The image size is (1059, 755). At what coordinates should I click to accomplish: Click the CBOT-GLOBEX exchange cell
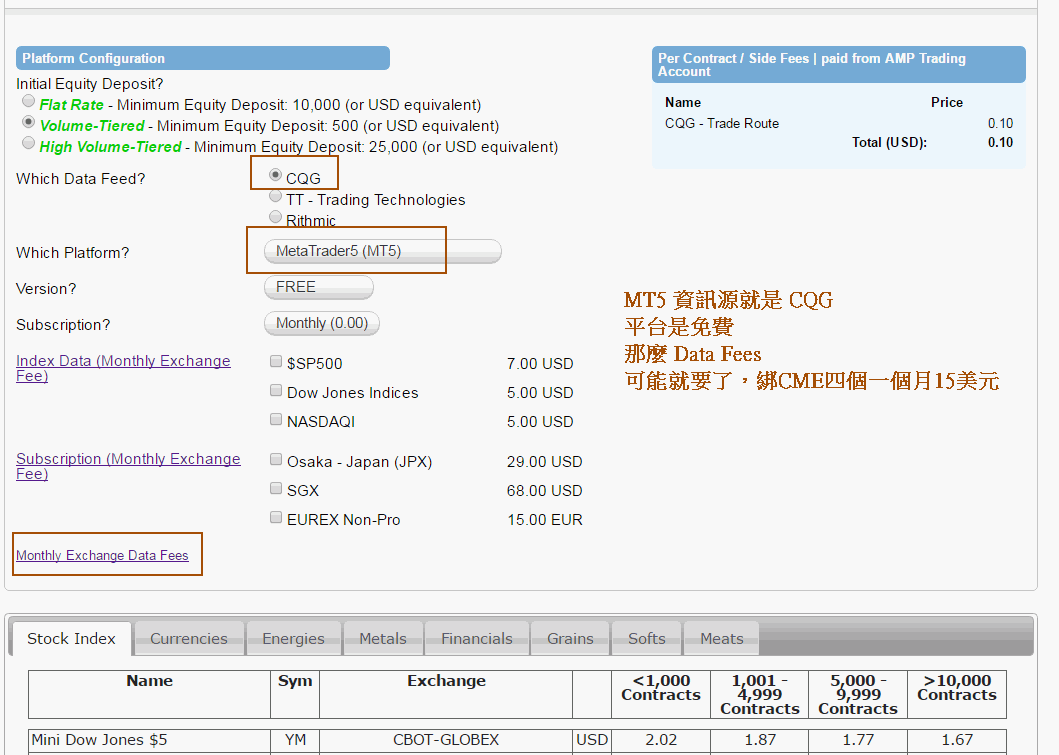click(446, 740)
